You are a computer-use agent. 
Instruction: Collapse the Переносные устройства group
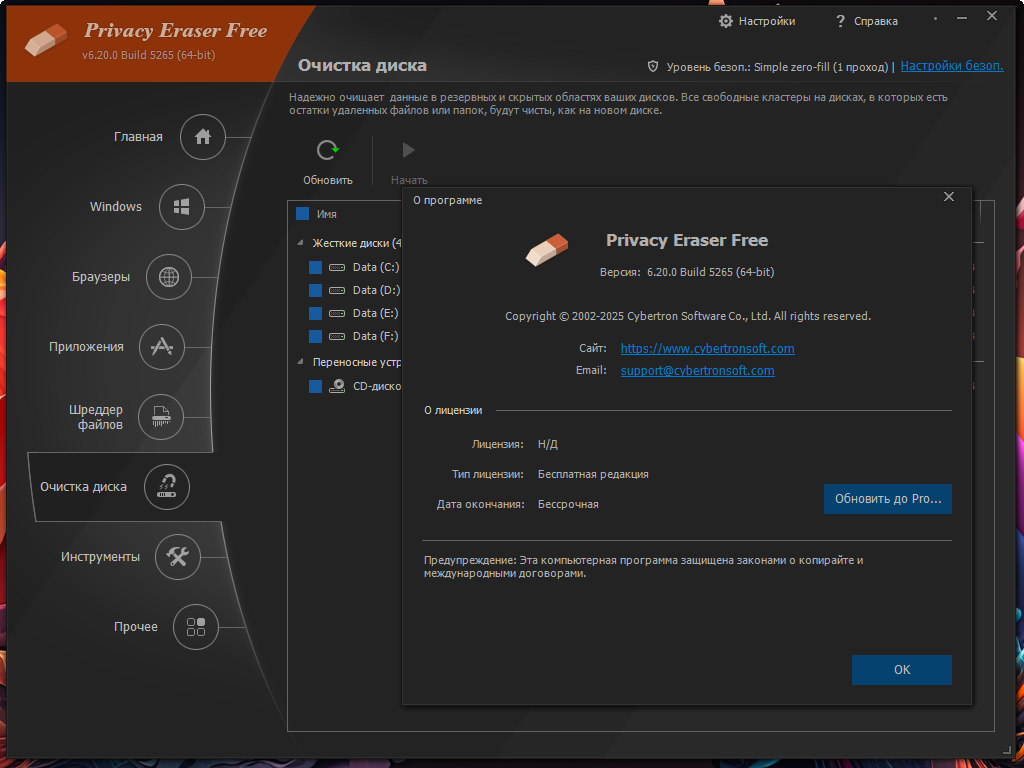click(300, 362)
